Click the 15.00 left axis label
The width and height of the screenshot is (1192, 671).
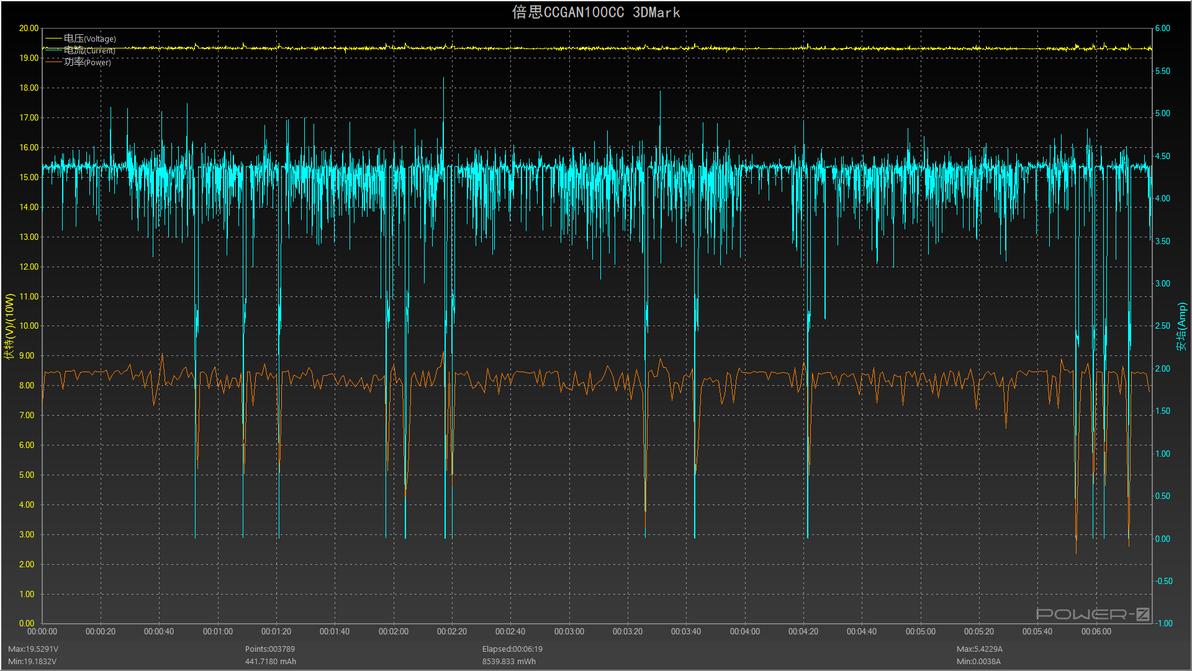[29, 177]
